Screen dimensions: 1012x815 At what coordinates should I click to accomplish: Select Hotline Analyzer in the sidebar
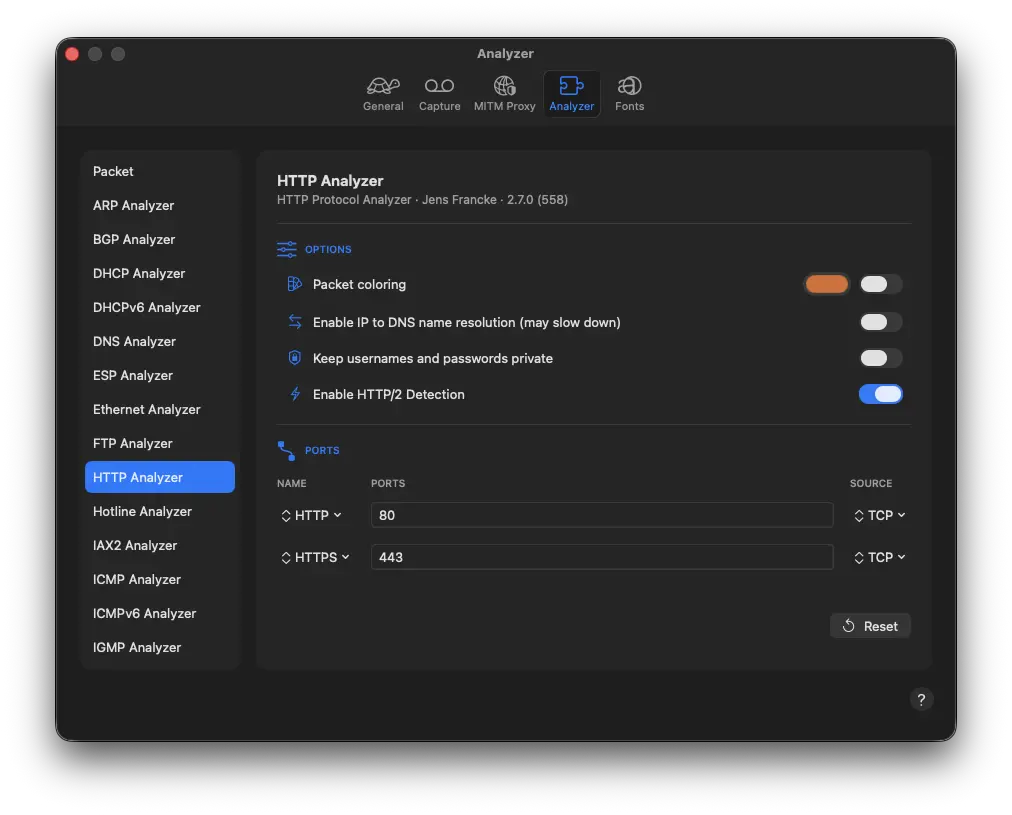(x=159, y=511)
